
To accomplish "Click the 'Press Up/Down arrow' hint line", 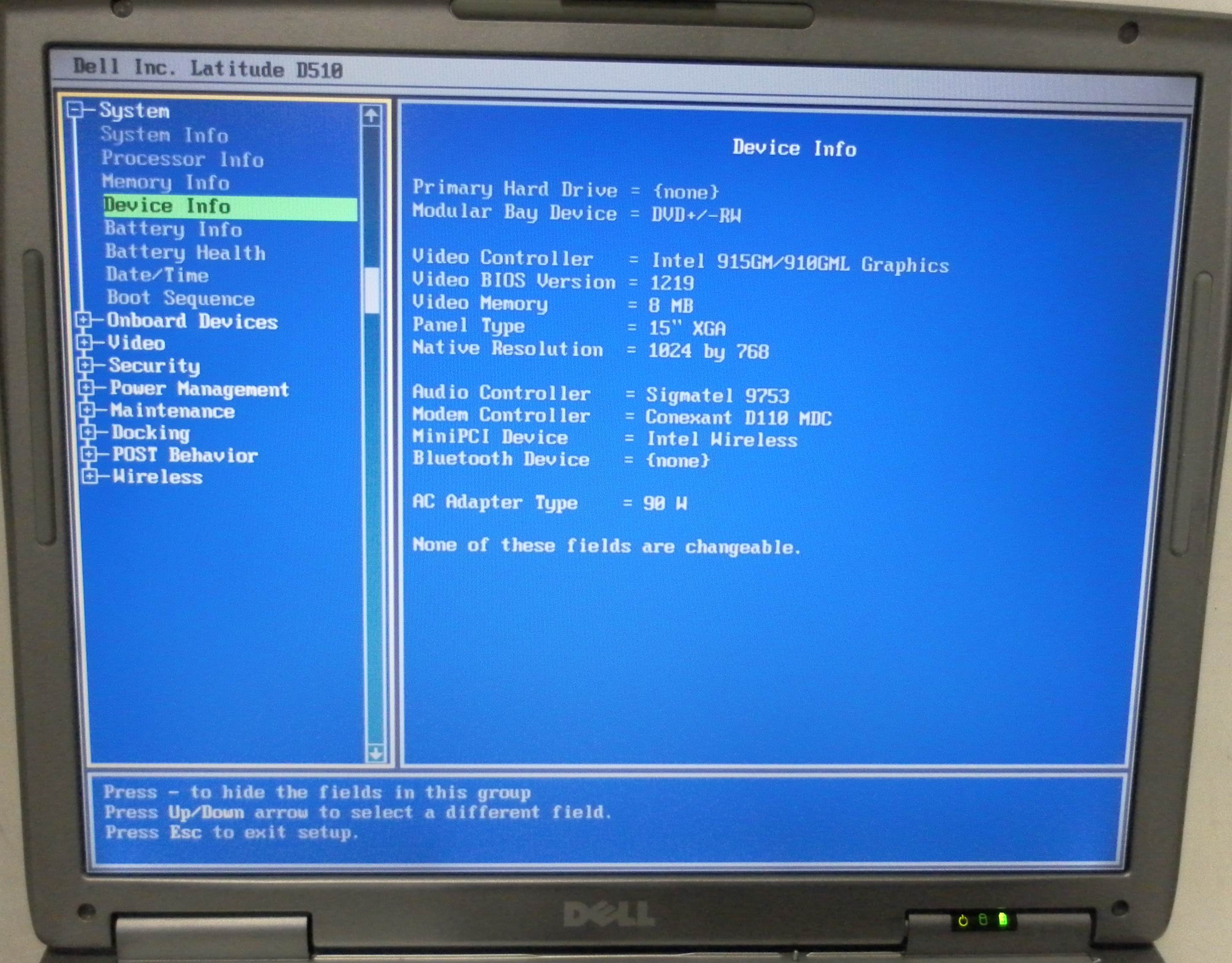I will [x=358, y=812].
